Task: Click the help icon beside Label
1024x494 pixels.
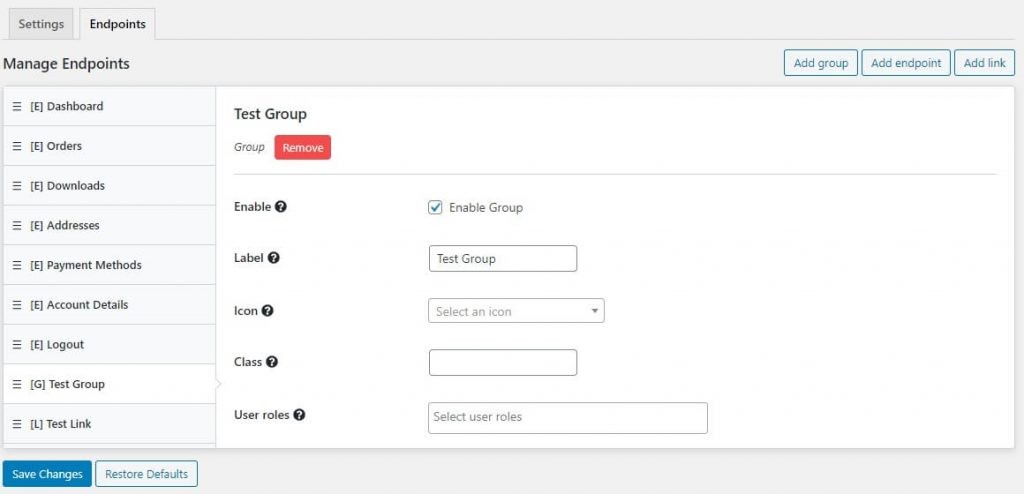Action: (x=274, y=258)
